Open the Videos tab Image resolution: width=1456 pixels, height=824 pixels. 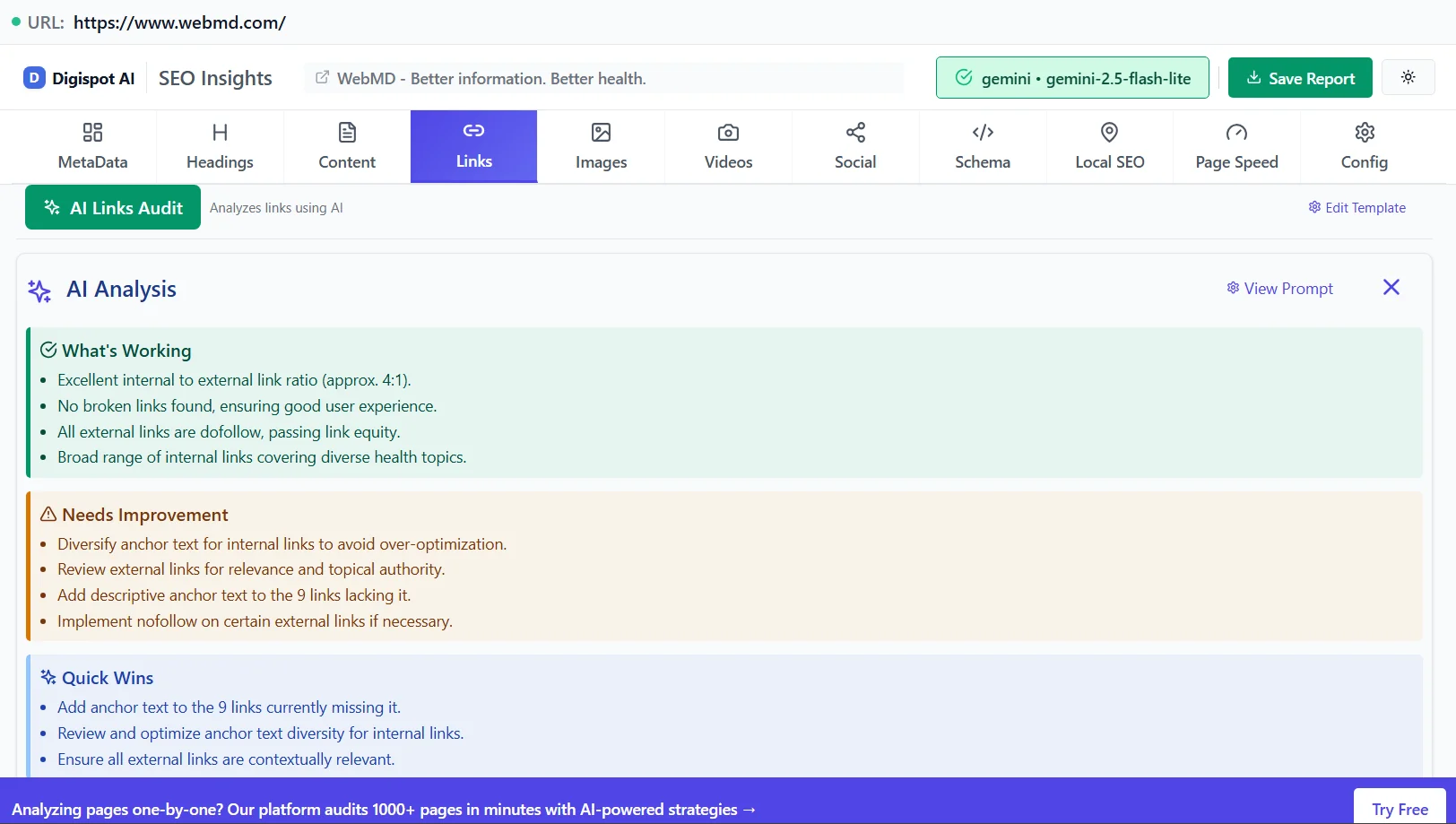(x=728, y=147)
